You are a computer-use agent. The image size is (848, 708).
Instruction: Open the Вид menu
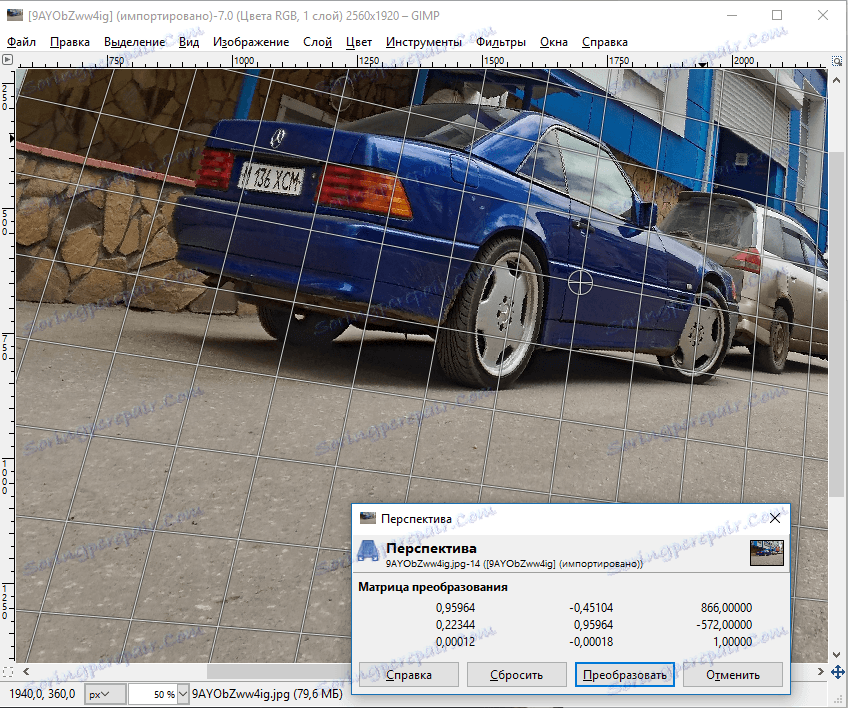(x=189, y=42)
